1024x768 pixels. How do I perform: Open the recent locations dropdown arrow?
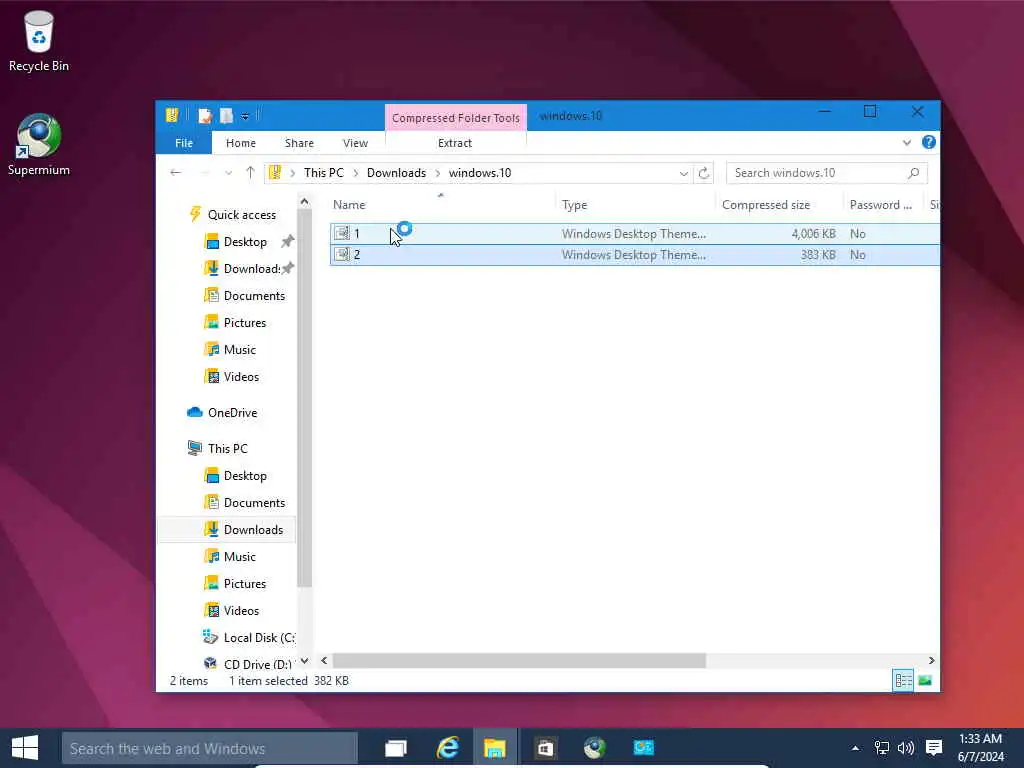tap(228, 173)
